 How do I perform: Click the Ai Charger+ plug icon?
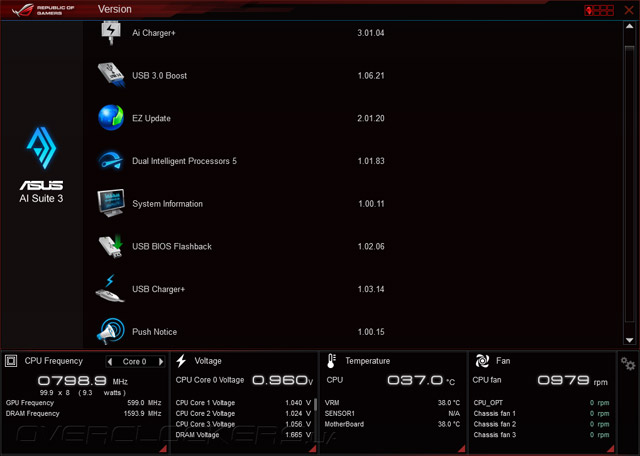pos(111,33)
